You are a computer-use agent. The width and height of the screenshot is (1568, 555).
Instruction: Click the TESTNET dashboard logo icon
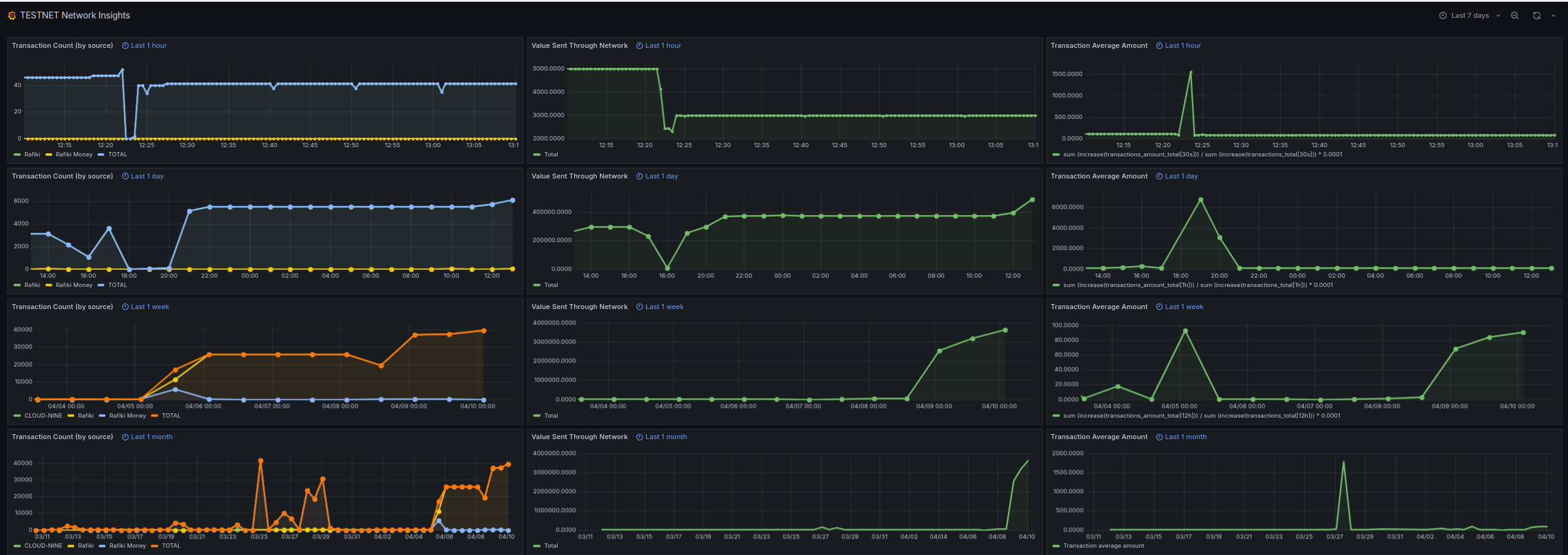pyautogui.click(x=12, y=15)
